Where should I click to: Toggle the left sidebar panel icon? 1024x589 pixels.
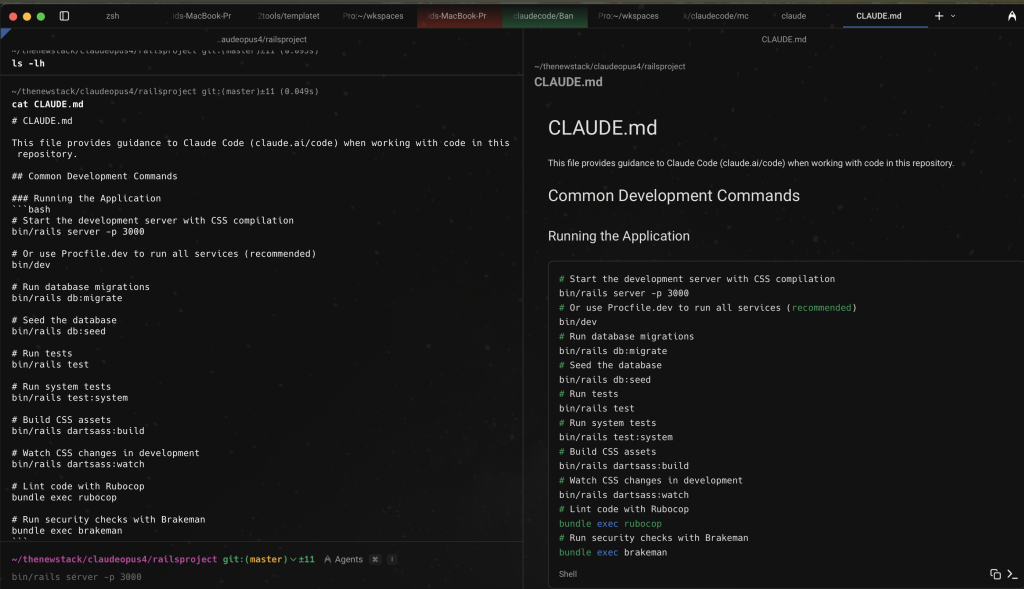[x=64, y=16]
